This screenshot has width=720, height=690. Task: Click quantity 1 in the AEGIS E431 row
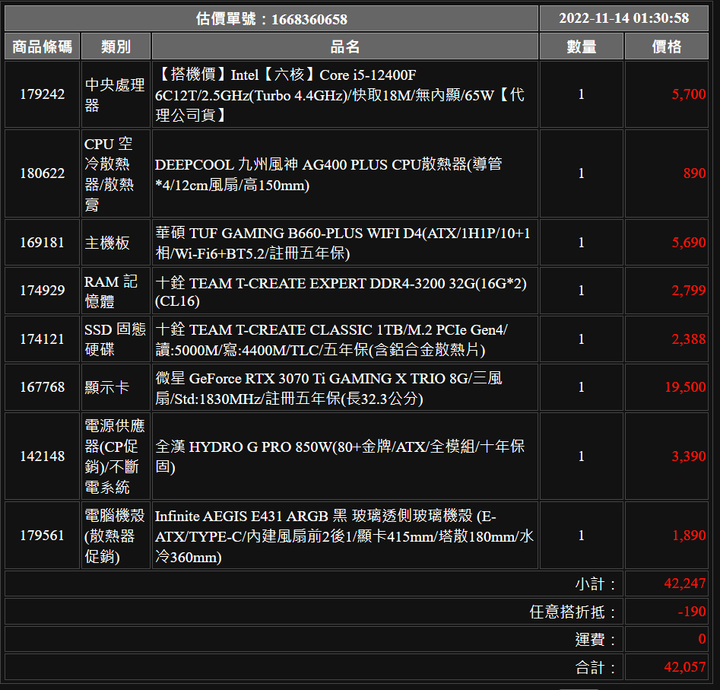(x=581, y=535)
